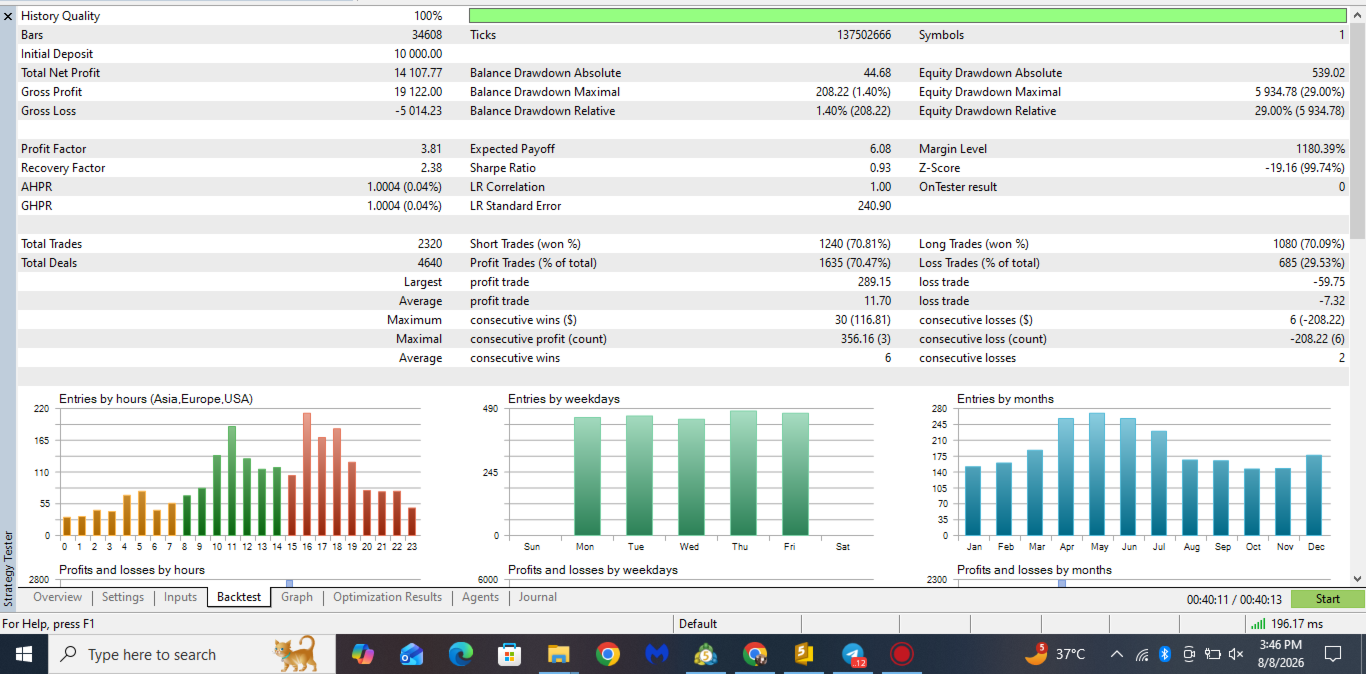
Task: Open the Windows Start menu
Action: [x=24, y=654]
